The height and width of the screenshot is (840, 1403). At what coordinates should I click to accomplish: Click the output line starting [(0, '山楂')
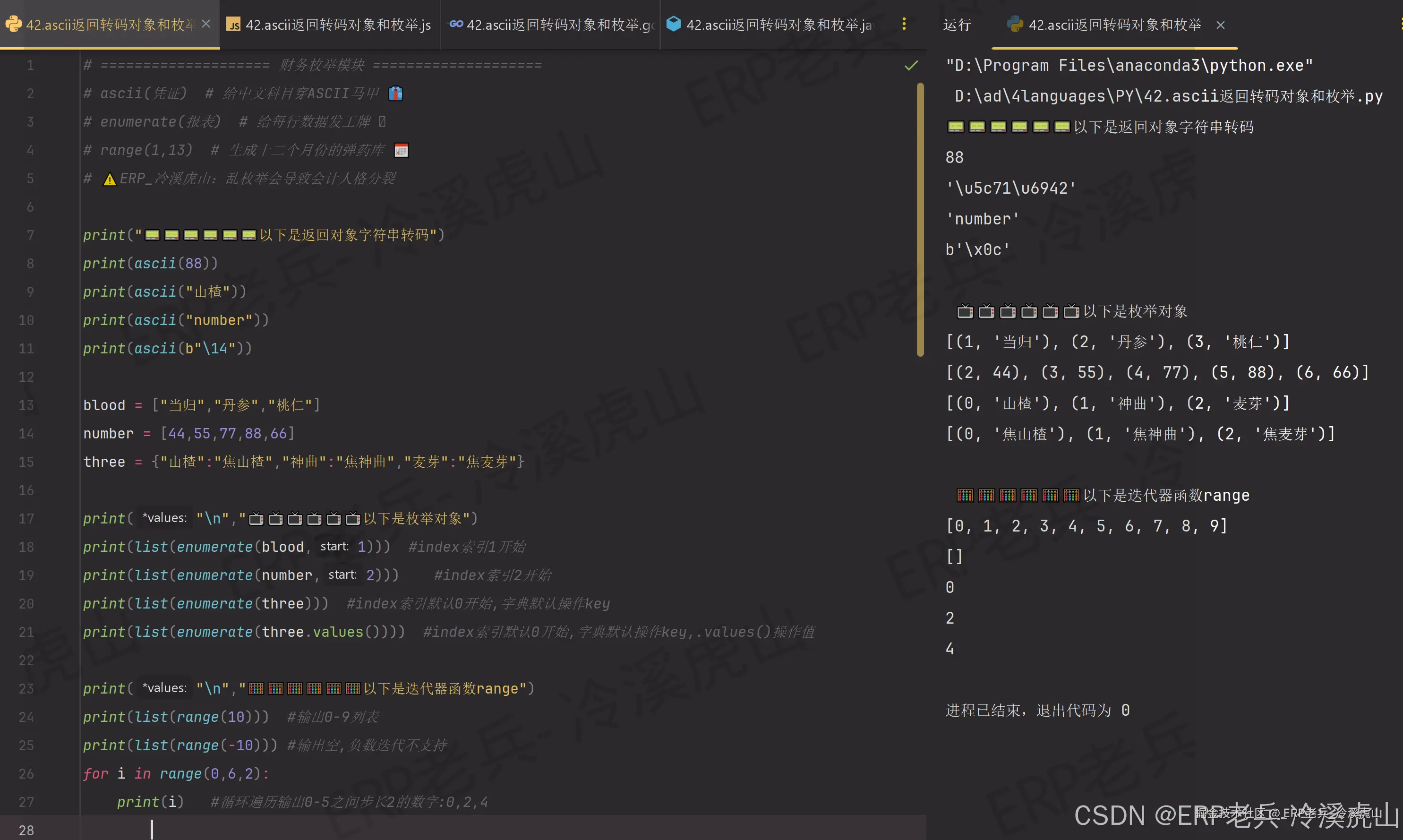[x=1118, y=403]
